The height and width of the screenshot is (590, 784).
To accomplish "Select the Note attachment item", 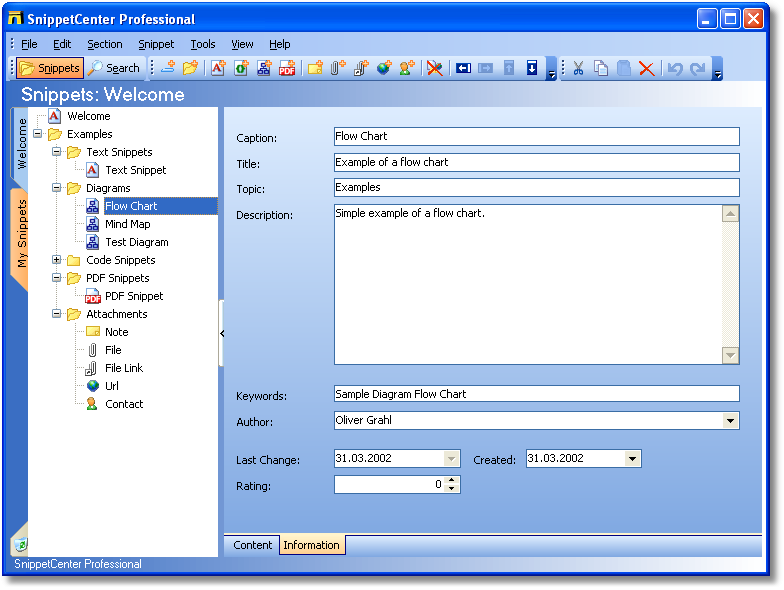I will [x=116, y=332].
